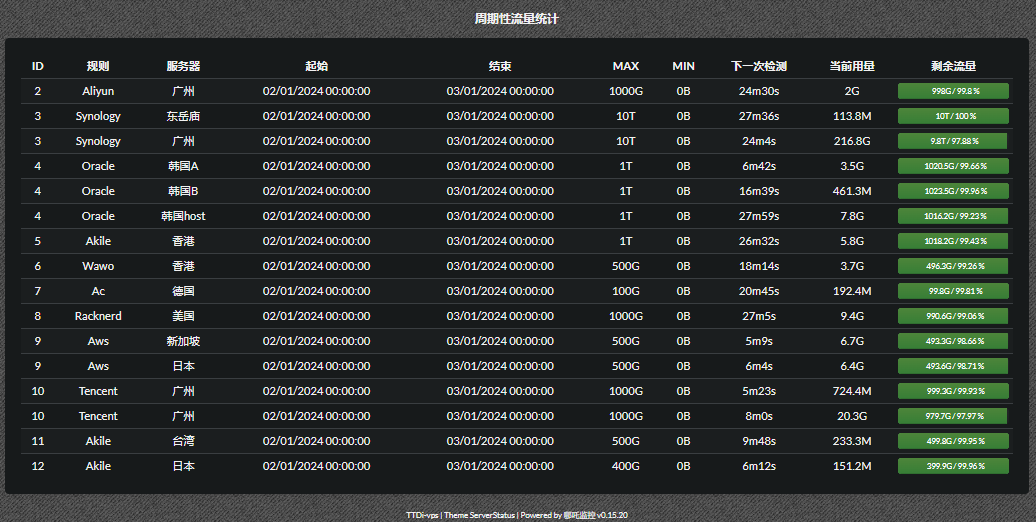Select the 下一次检测 column header
The image size is (1036, 522).
point(758,66)
